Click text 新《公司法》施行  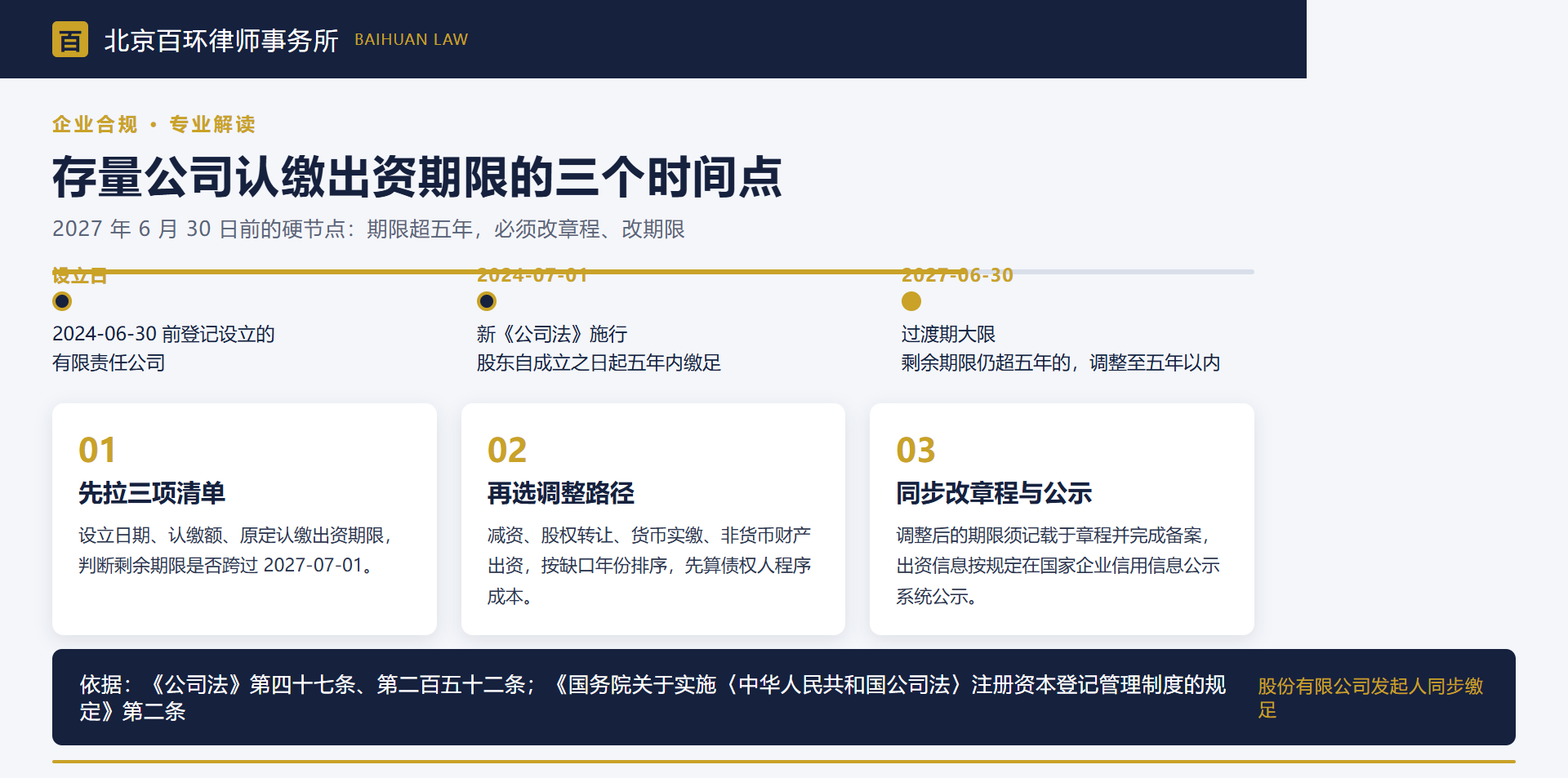pyautogui.click(x=552, y=334)
